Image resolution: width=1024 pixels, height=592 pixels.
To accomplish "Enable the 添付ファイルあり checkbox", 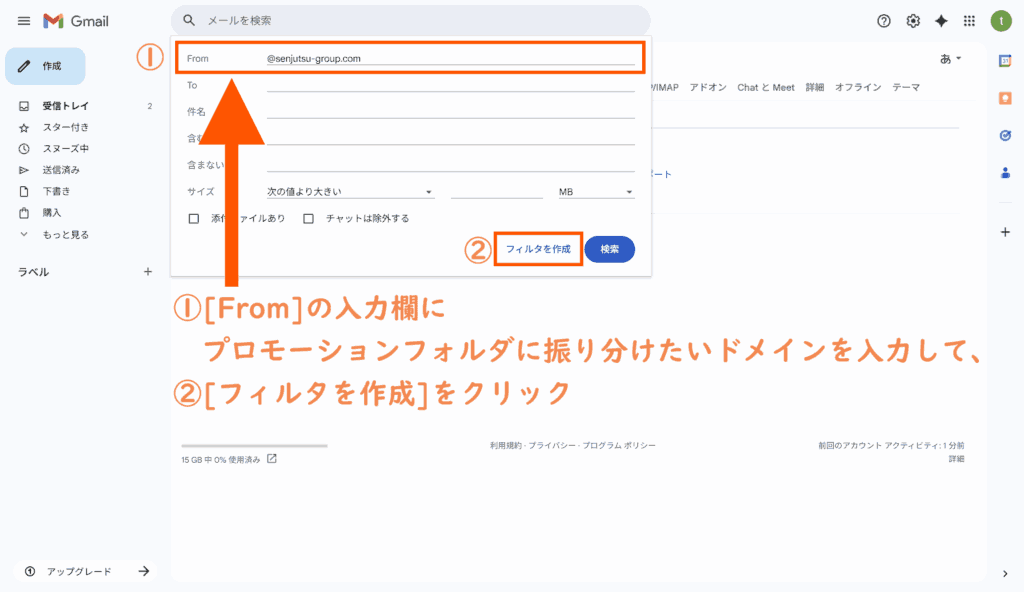I will pyautogui.click(x=194, y=218).
